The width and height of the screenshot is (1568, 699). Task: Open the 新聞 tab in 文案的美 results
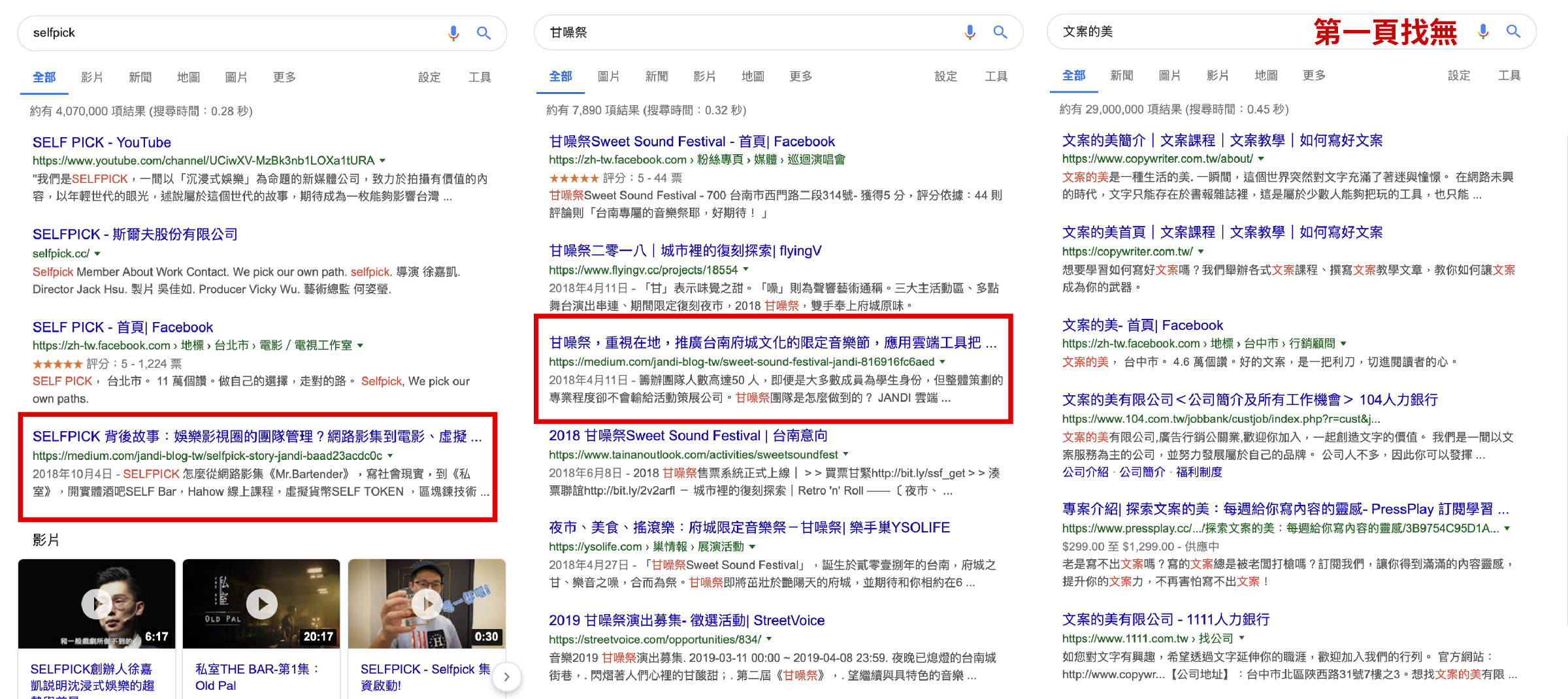(x=1121, y=76)
